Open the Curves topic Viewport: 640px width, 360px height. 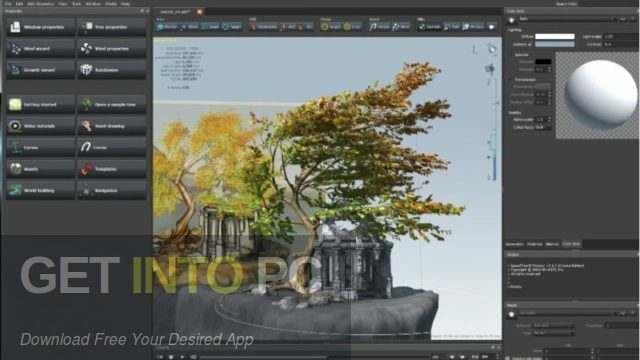[x=40, y=147]
